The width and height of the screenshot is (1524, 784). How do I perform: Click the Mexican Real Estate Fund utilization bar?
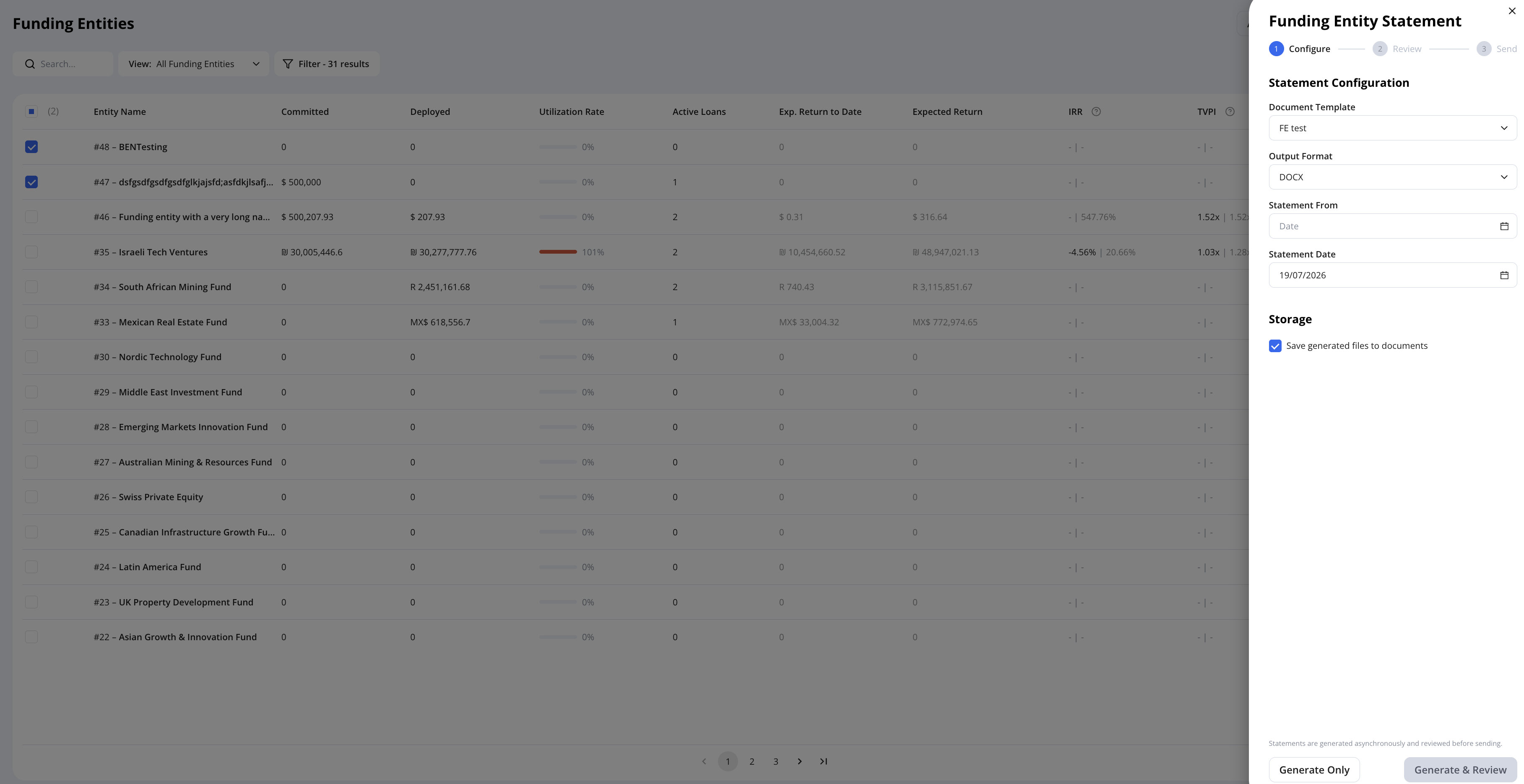tap(558, 322)
